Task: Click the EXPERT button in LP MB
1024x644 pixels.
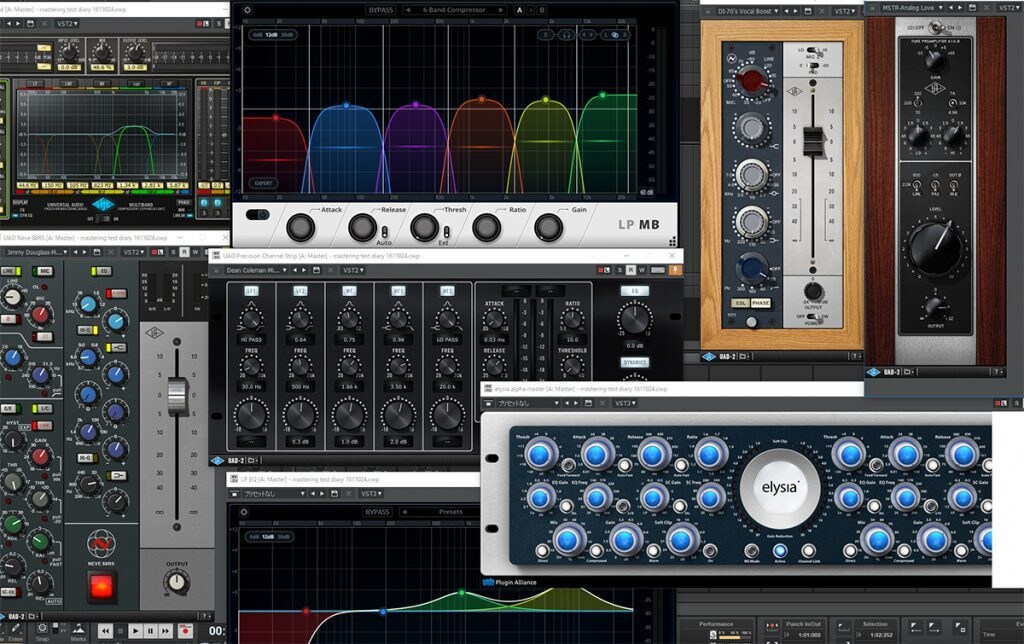Action: pos(263,183)
